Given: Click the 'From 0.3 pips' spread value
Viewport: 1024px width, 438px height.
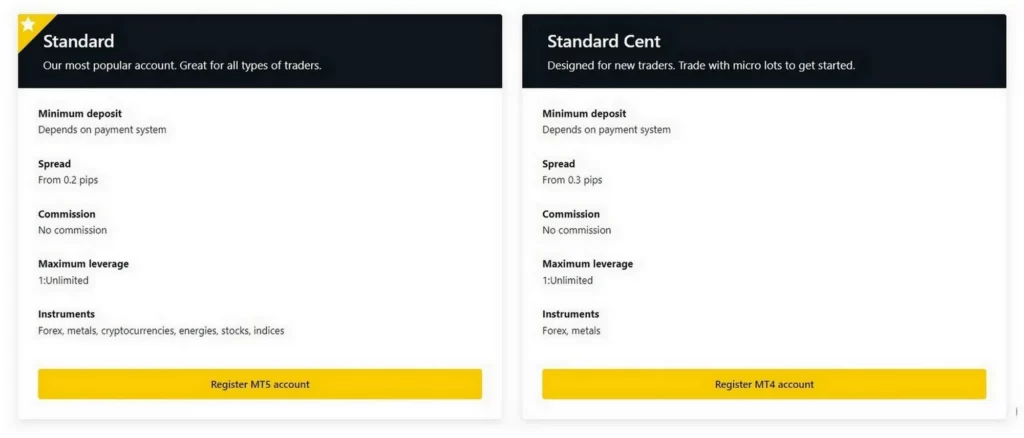Looking at the screenshot, I should click(572, 180).
